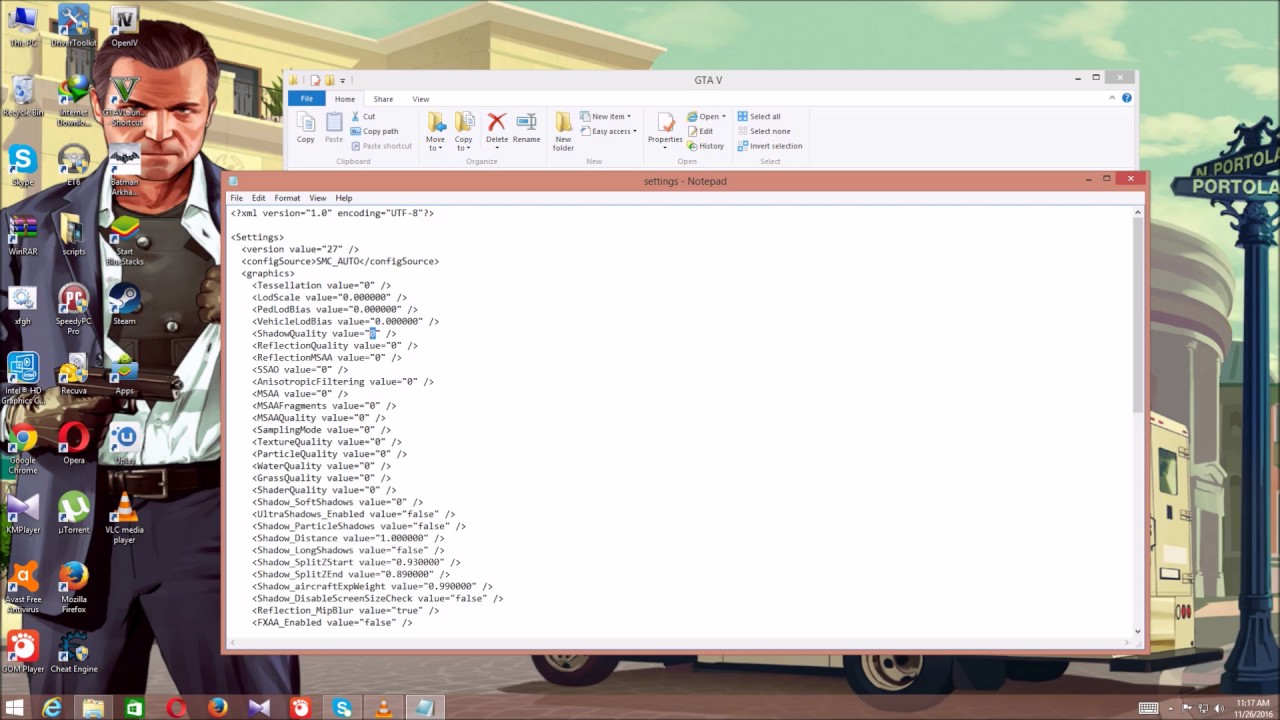Click line 'TextureQuality value="0"'
Viewport: 1280px width, 720px height.
(327, 442)
